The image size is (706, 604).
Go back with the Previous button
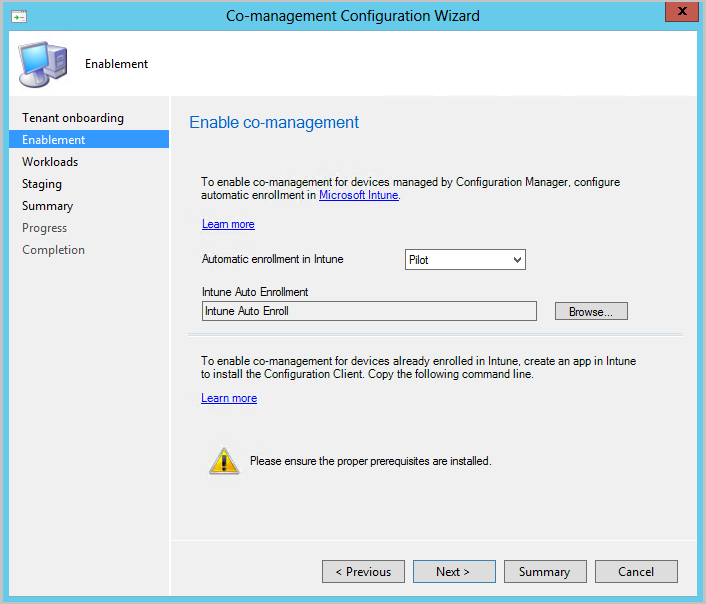[363, 572]
